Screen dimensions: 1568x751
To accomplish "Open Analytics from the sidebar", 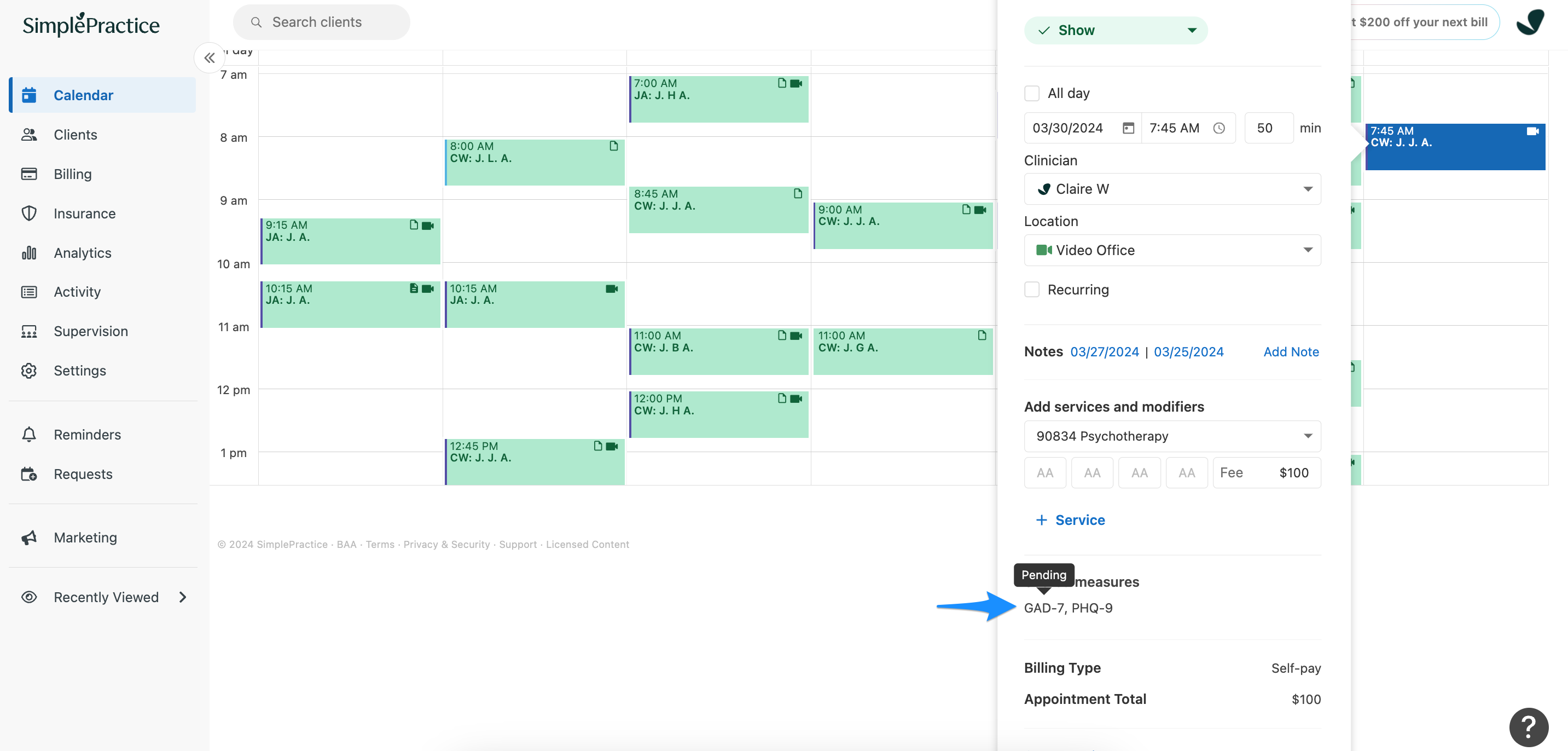I will click(82, 253).
